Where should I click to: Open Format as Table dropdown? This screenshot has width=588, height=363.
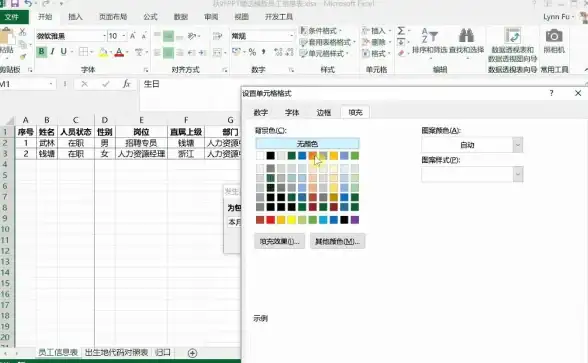tap(328, 42)
